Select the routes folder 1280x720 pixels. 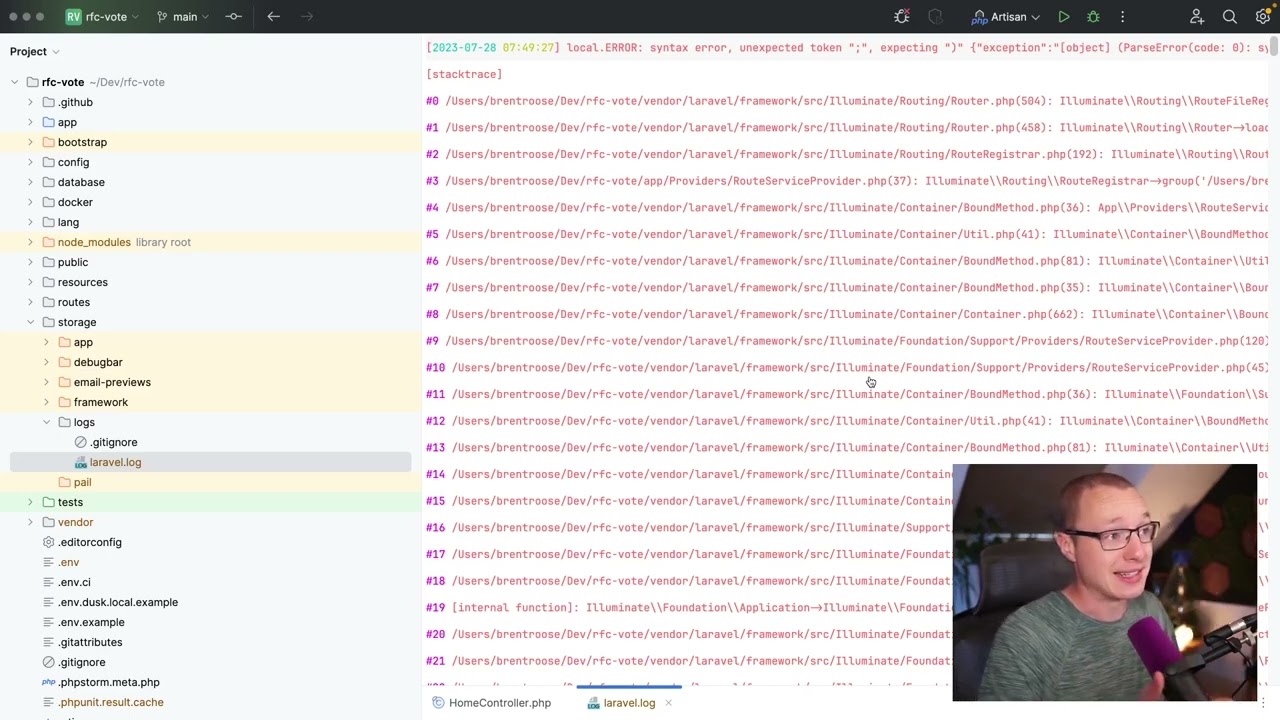point(74,302)
